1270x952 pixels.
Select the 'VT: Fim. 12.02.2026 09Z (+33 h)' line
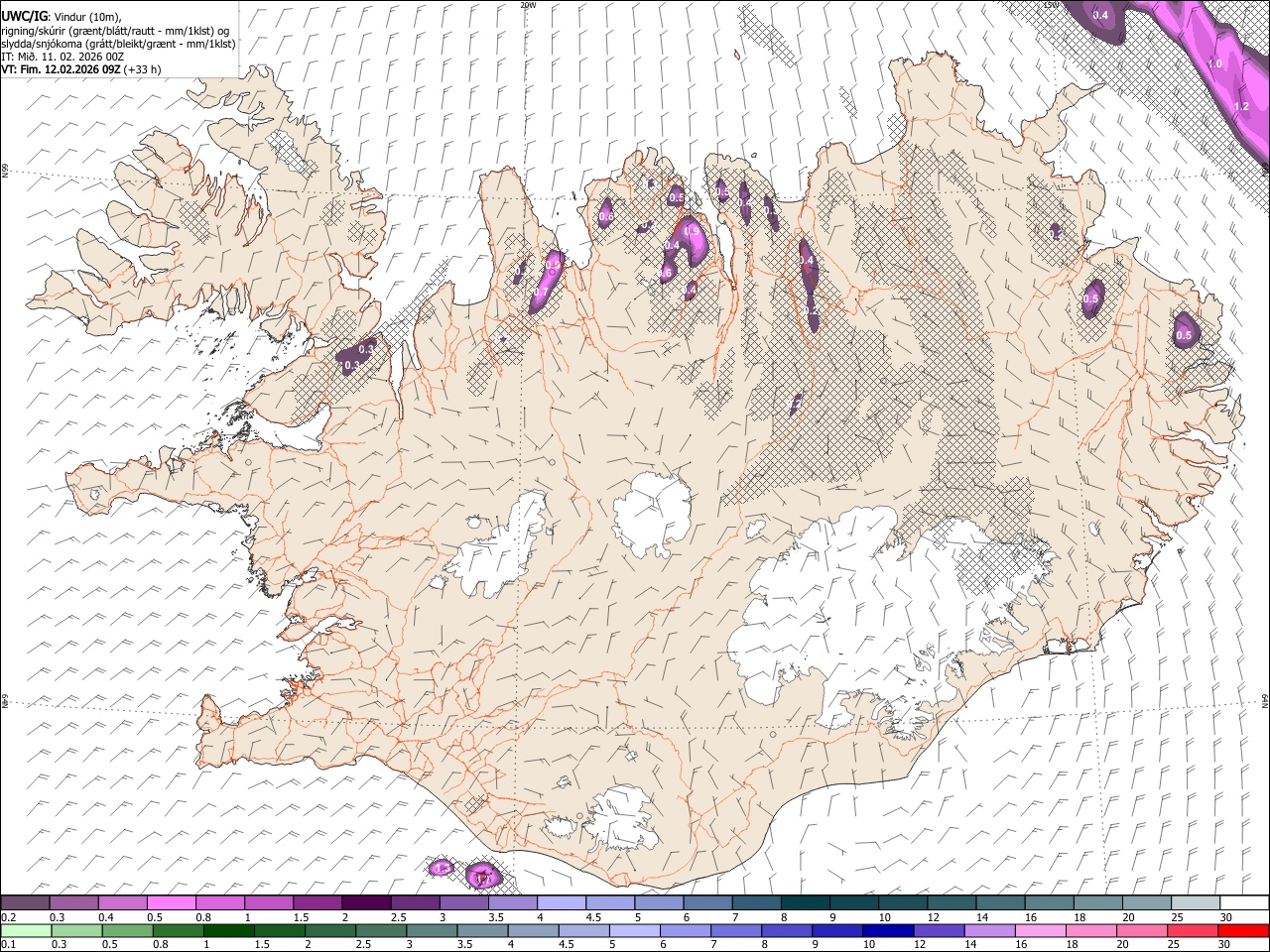[x=80, y=69]
